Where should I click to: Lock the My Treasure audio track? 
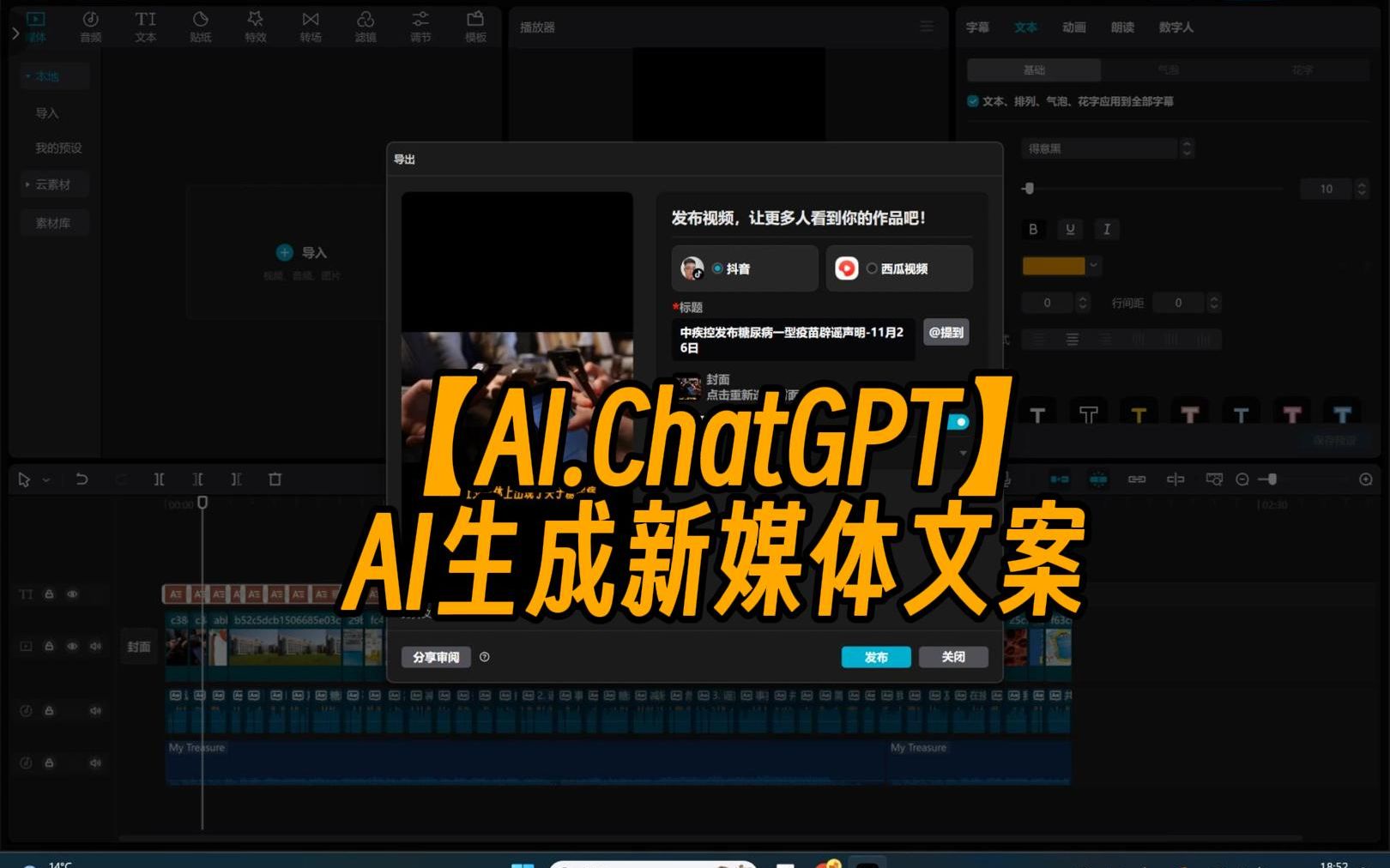pos(50,763)
